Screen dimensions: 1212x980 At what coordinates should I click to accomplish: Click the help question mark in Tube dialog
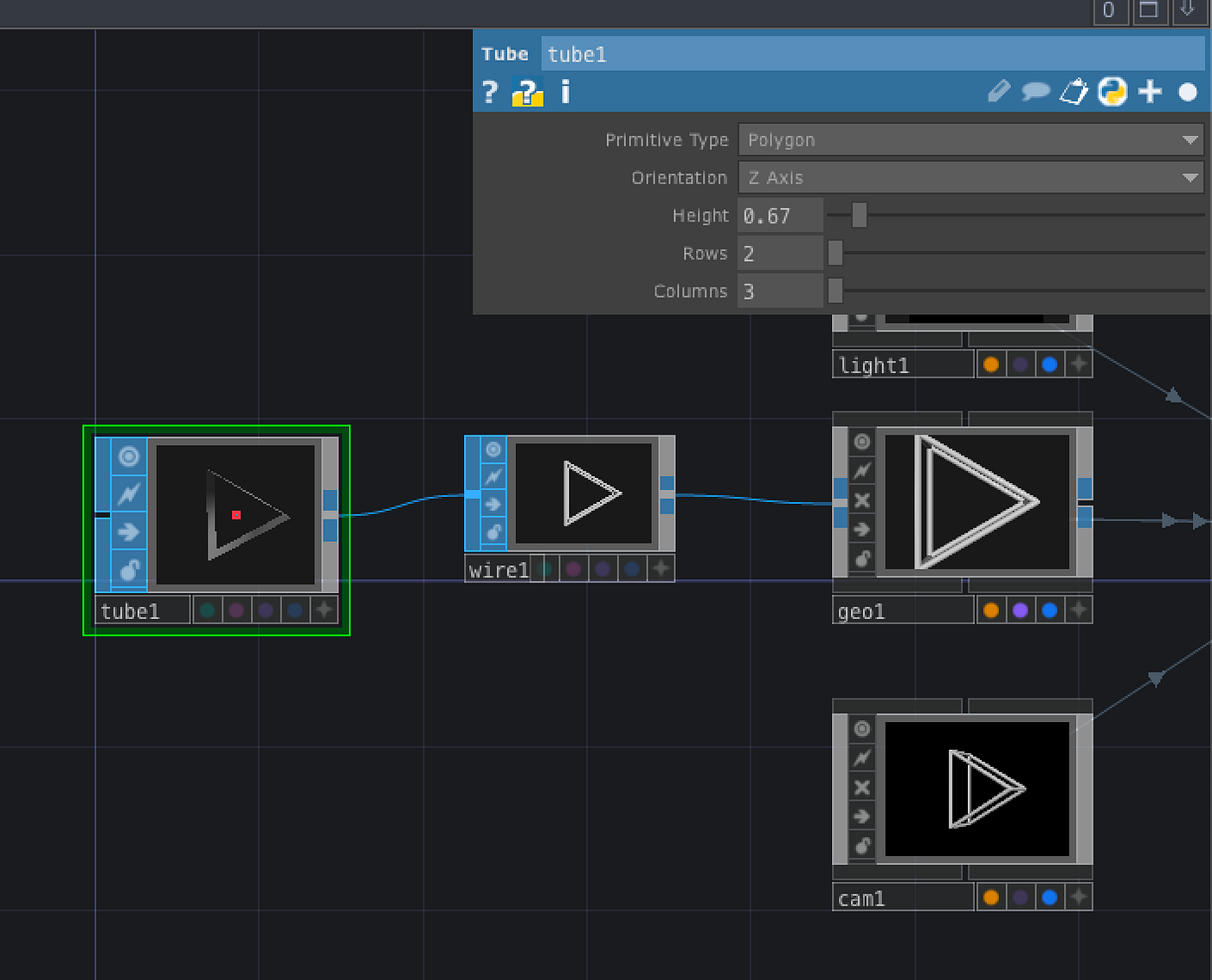point(490,93)
